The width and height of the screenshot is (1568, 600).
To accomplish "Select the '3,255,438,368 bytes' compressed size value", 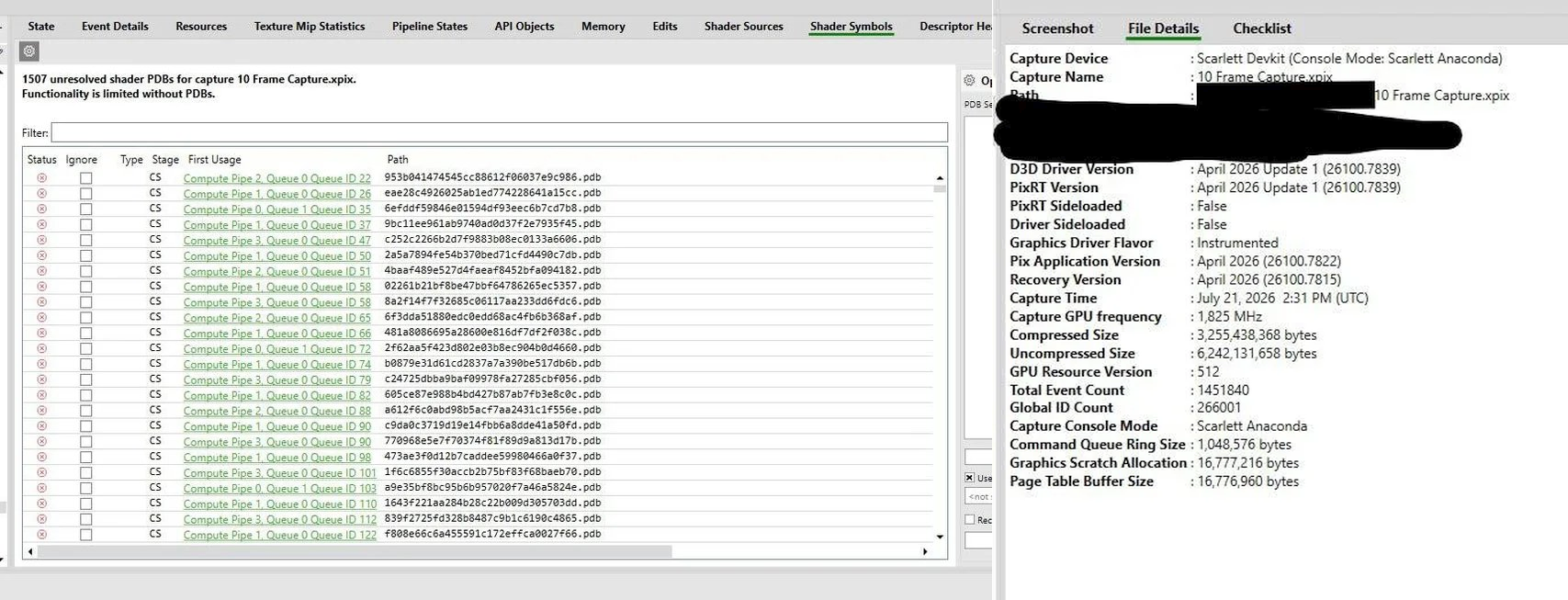I will [x=1257, y=335].
